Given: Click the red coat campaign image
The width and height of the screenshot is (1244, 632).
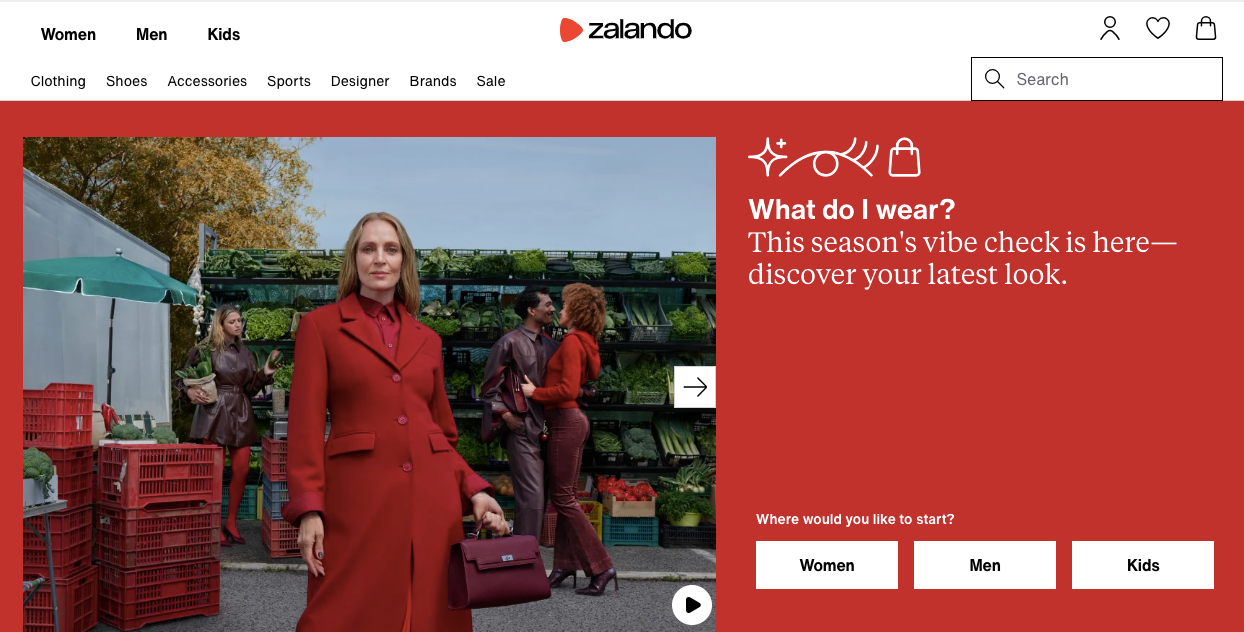Looking at the screenshot, I should [x=369, y=384].
